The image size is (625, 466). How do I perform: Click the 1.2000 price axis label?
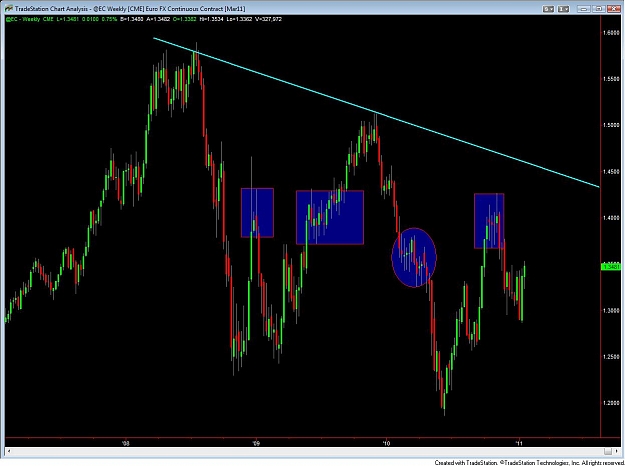click(x=612, y=403)
